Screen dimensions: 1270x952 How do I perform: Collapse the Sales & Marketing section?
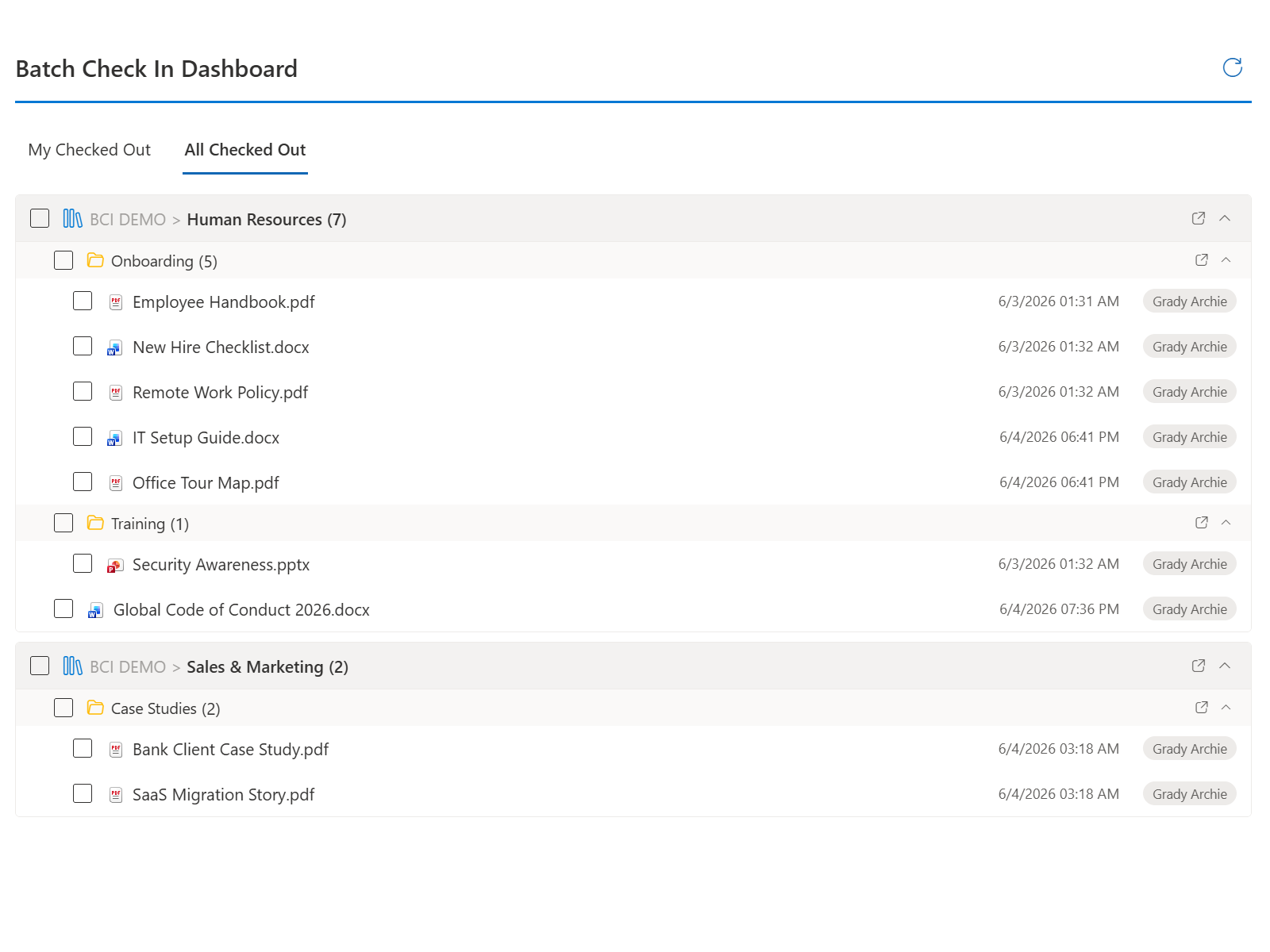point(1225,666)
